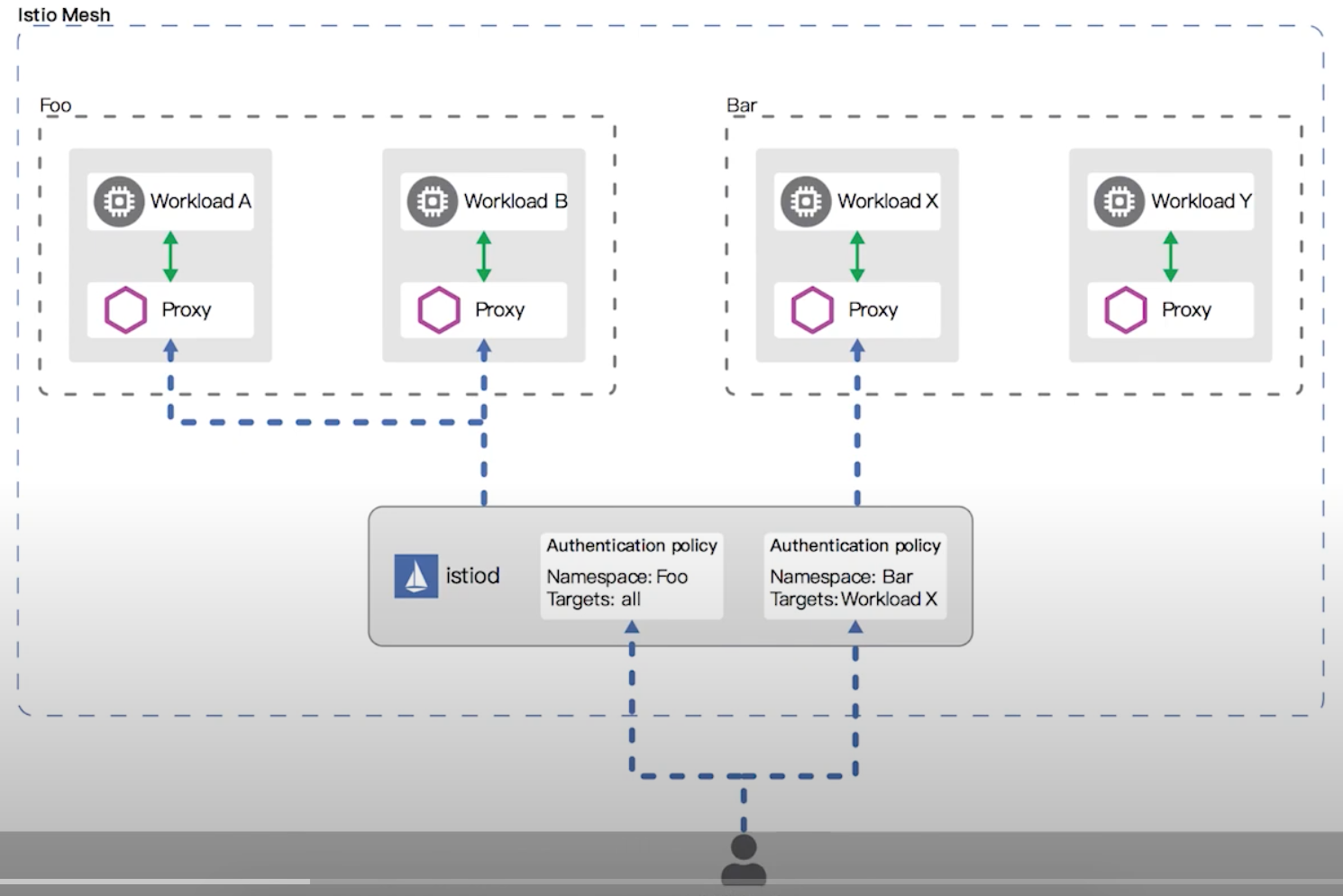Click the green arrow between Workload A and Proxy
1343x896 pixels.
point(170,256)
